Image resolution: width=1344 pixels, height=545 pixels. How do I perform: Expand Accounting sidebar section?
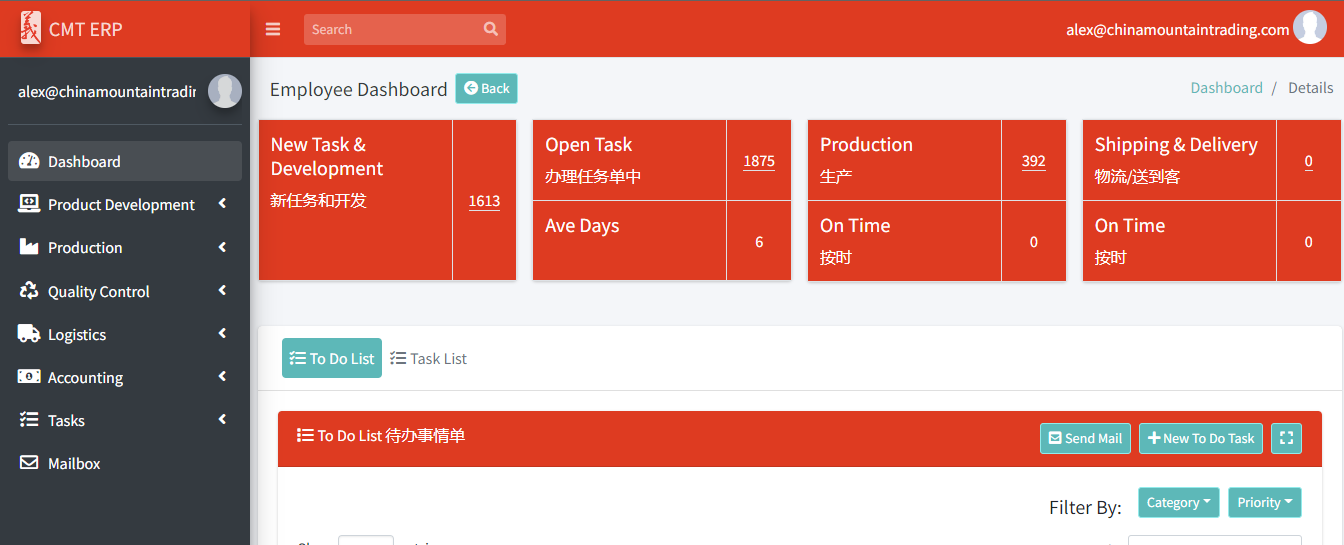click(125, 377)
